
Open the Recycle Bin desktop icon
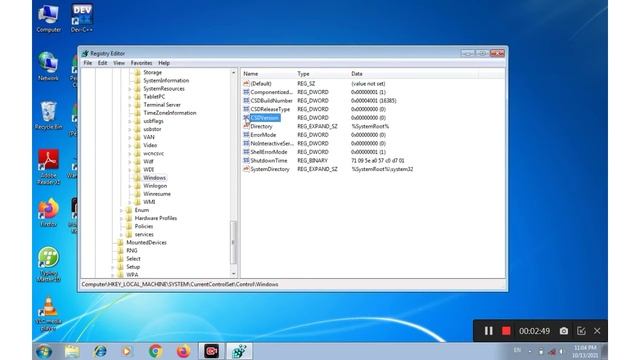tap(48, 116)
